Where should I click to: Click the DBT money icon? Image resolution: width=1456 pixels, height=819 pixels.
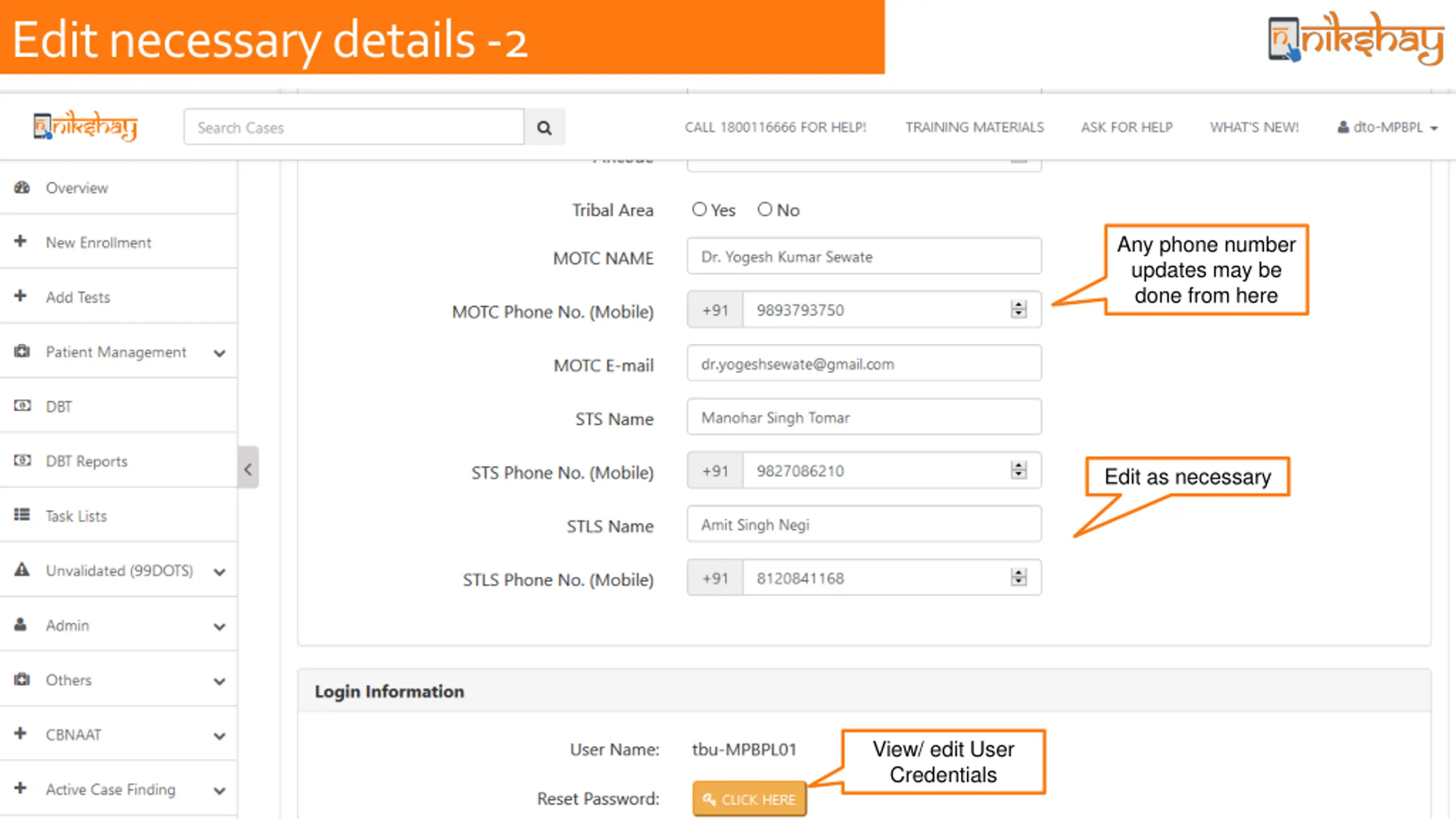[x=22, y=406]
